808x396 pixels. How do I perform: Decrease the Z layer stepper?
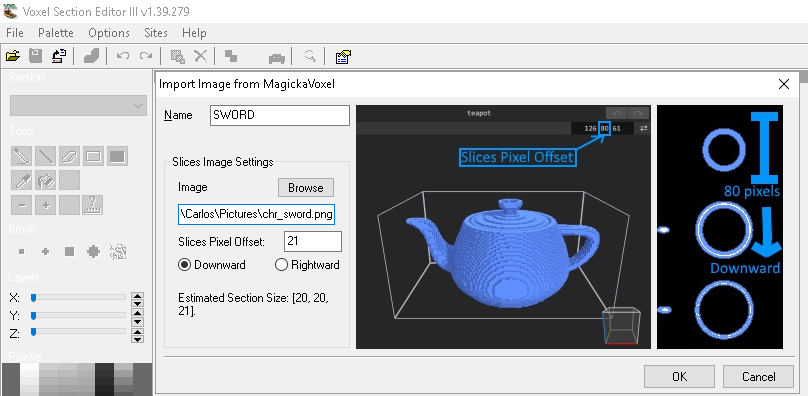tap(137, 339)
